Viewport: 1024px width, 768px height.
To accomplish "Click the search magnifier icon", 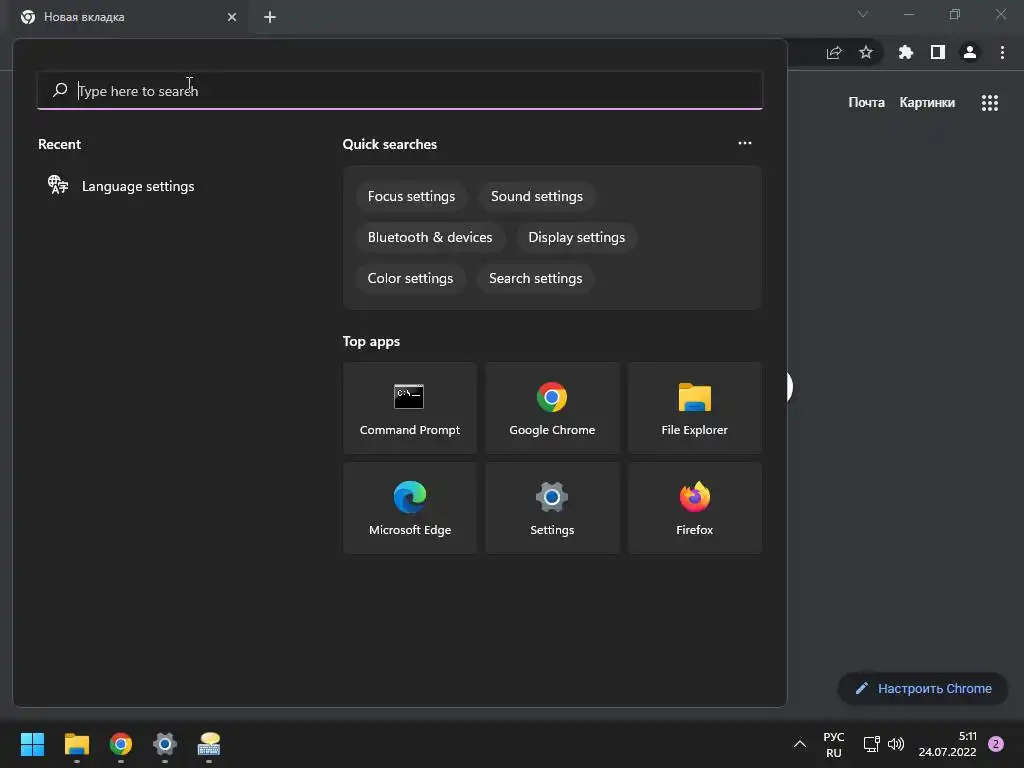I will click(60, 90).
